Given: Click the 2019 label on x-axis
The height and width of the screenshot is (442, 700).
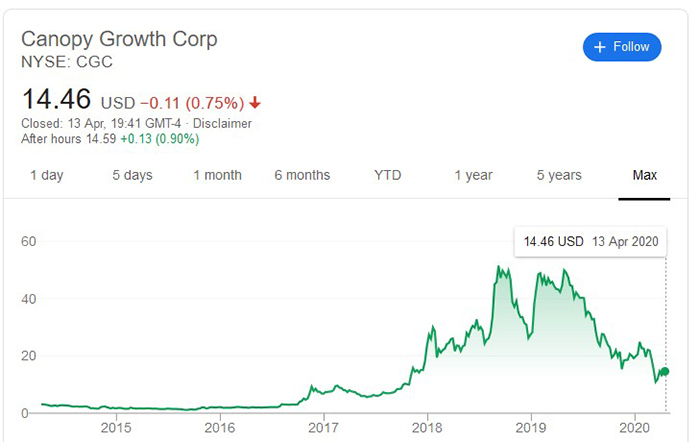Looking at the screenshot, I should pyautogui.click(x=531, y=430).
